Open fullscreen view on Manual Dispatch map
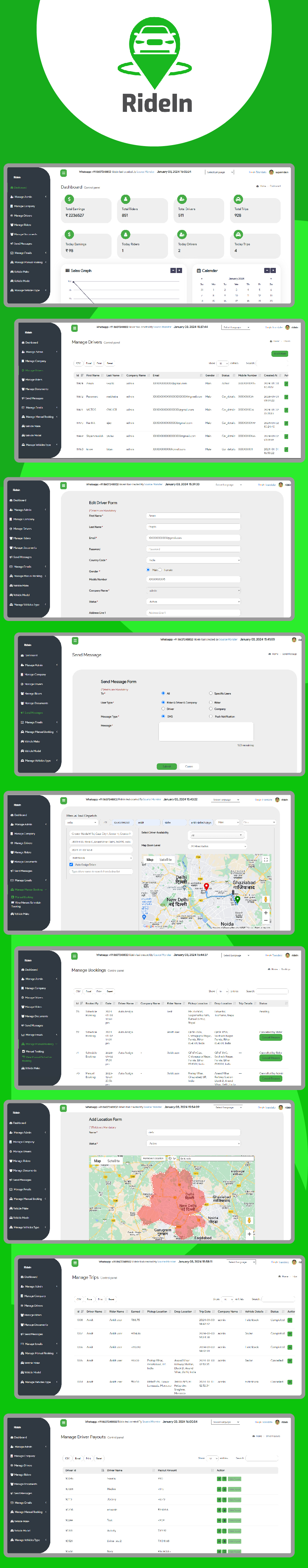This screenshot has height=1568, width=308. pos(265,859)
